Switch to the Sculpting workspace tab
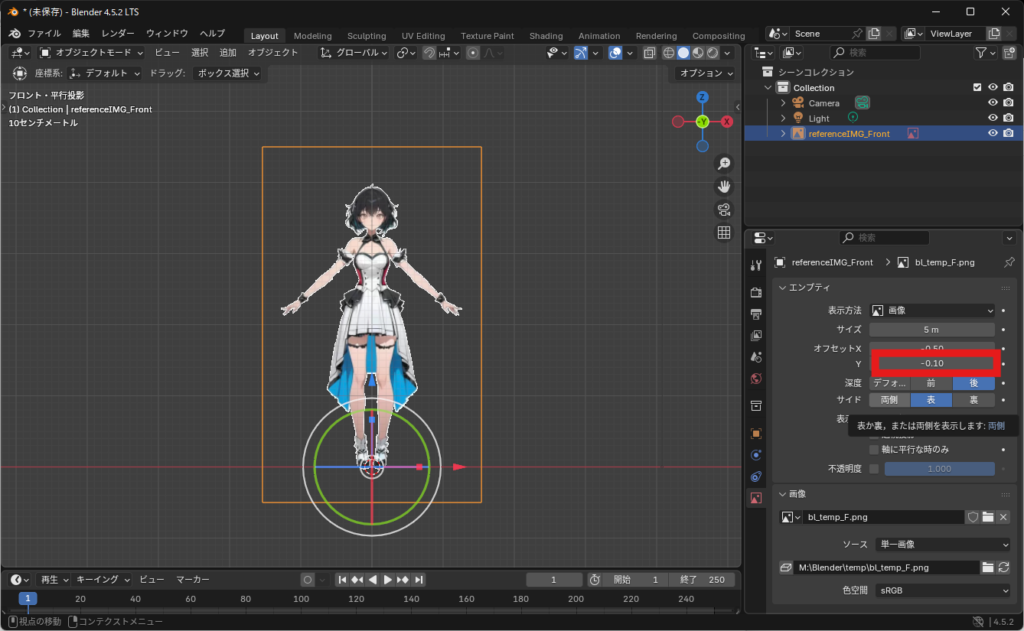 click(x=366, y=36)
